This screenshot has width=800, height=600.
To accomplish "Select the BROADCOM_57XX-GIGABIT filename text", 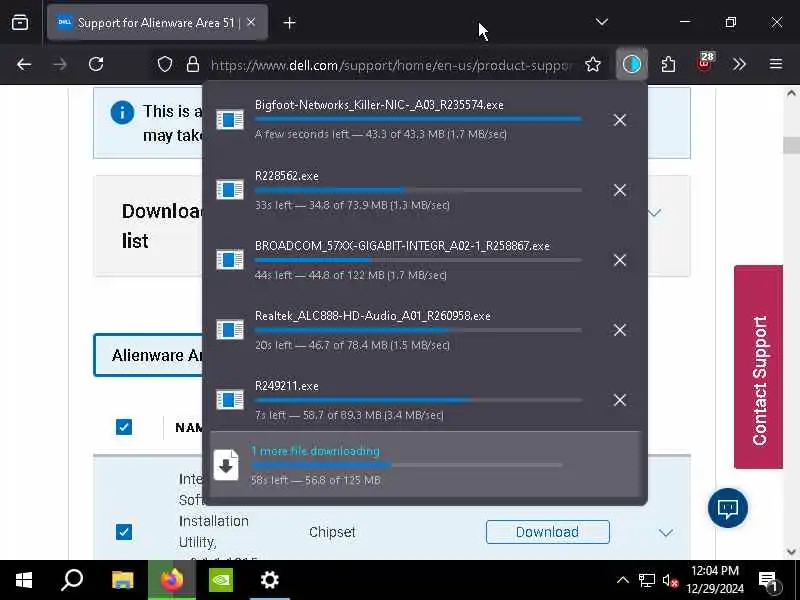I will point(402,245).
